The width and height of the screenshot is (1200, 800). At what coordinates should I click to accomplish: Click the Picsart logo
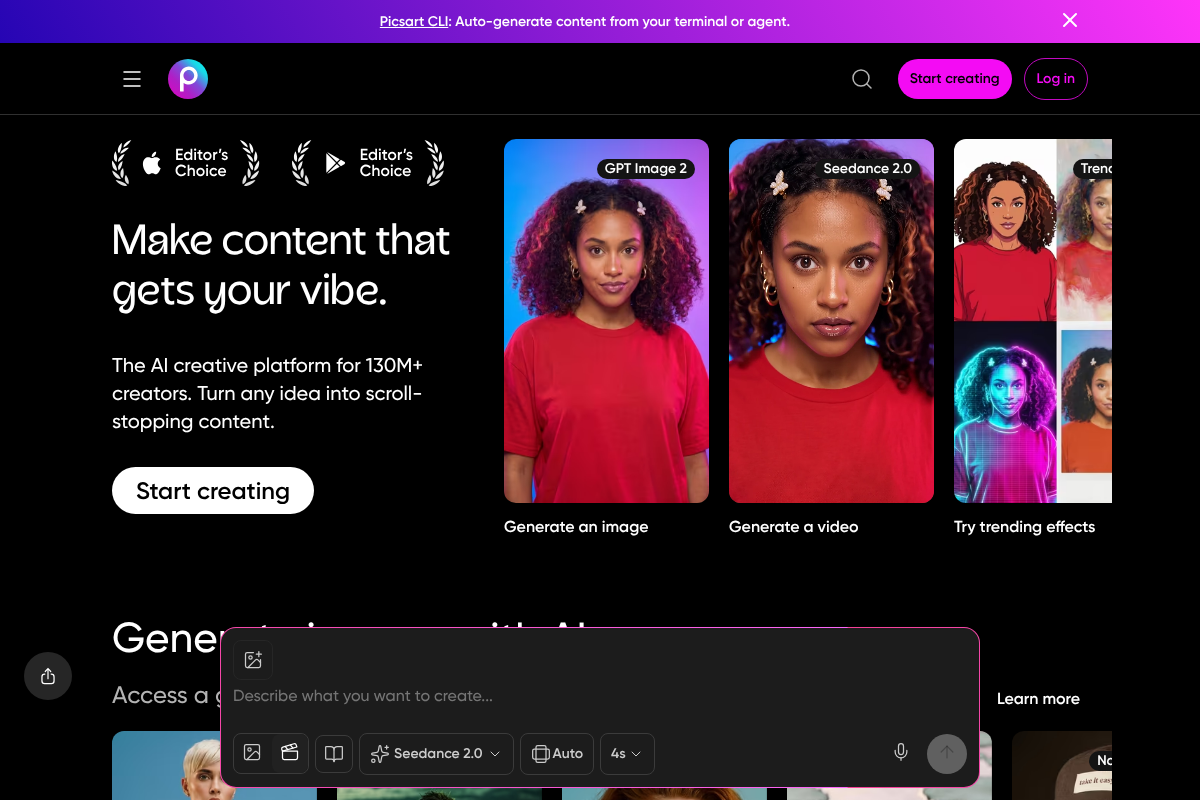pyautogui.click(x=188, y=79)
